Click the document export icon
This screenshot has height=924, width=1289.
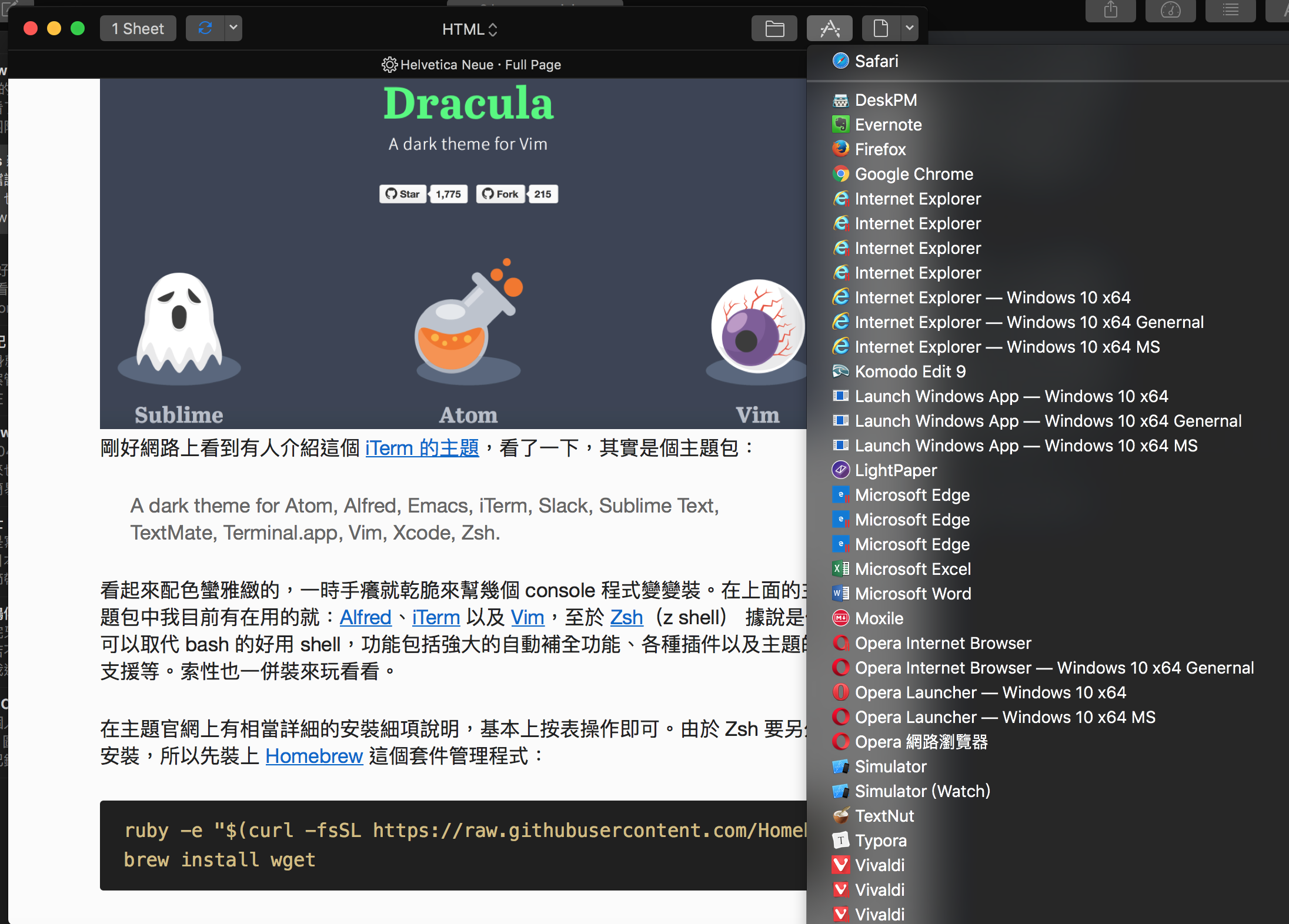tap(880, 28)
